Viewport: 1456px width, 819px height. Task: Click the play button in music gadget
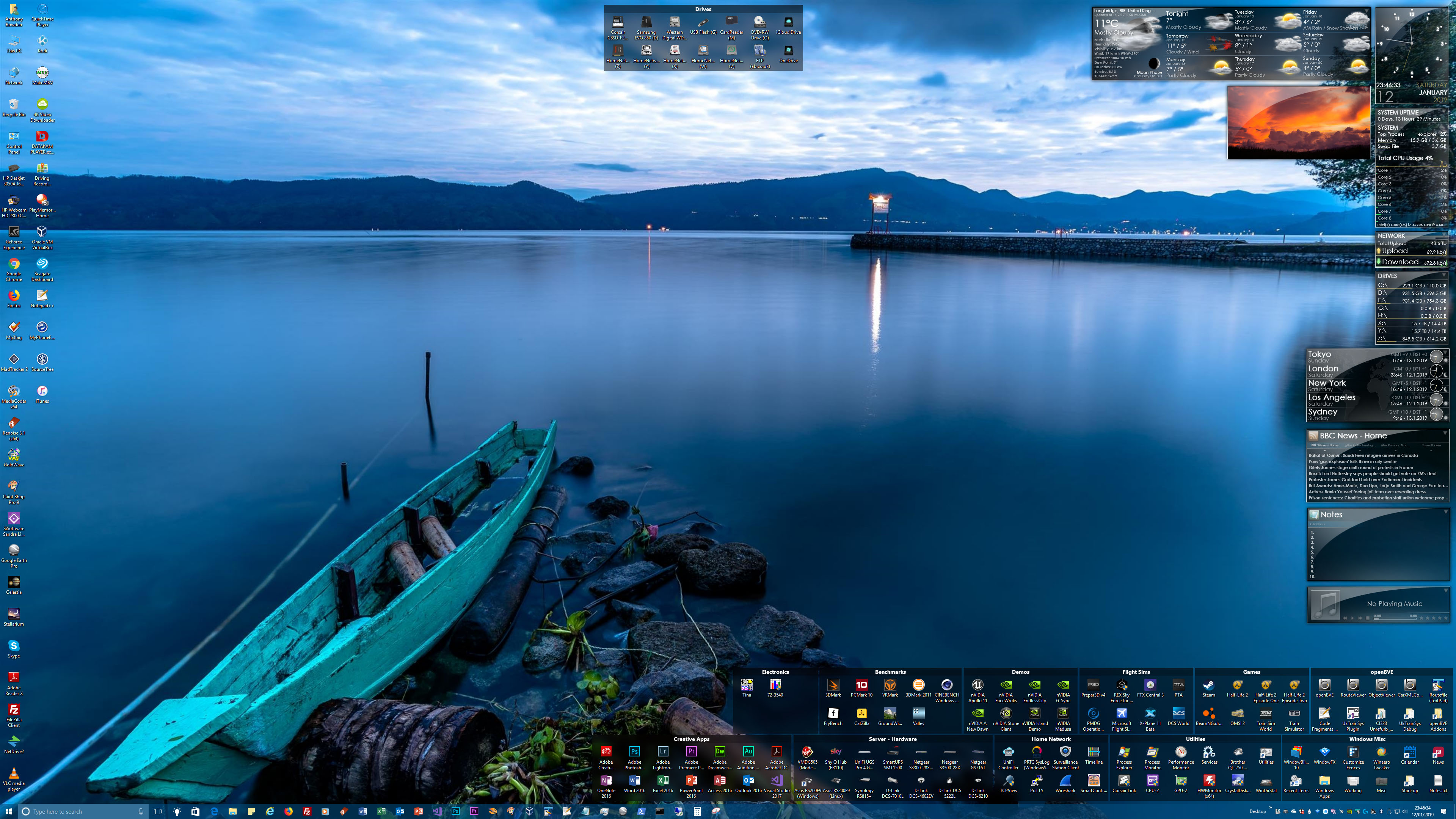pos(1352,618)
